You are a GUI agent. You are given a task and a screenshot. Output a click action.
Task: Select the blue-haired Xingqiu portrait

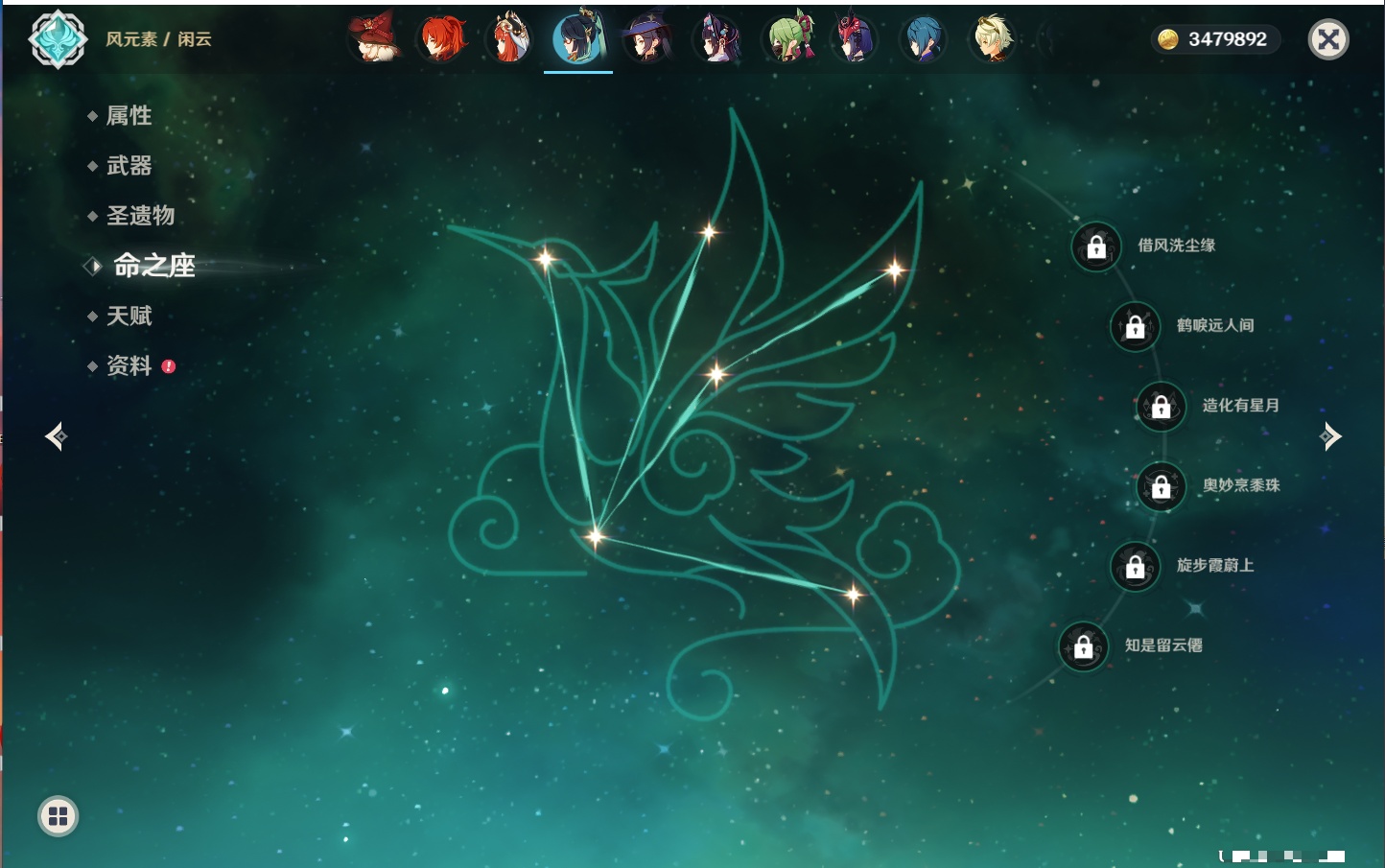tap(924, 38)
